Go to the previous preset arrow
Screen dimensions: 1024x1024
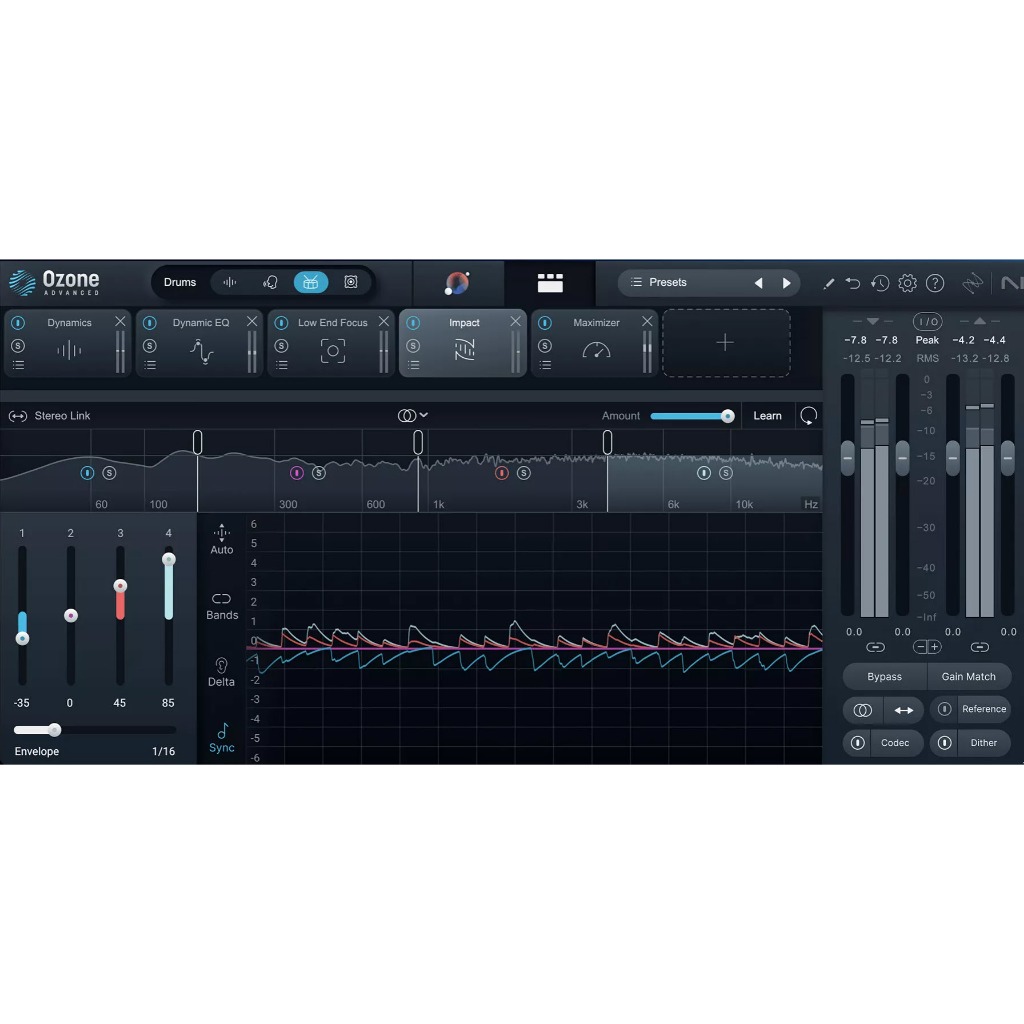(758, 283)
